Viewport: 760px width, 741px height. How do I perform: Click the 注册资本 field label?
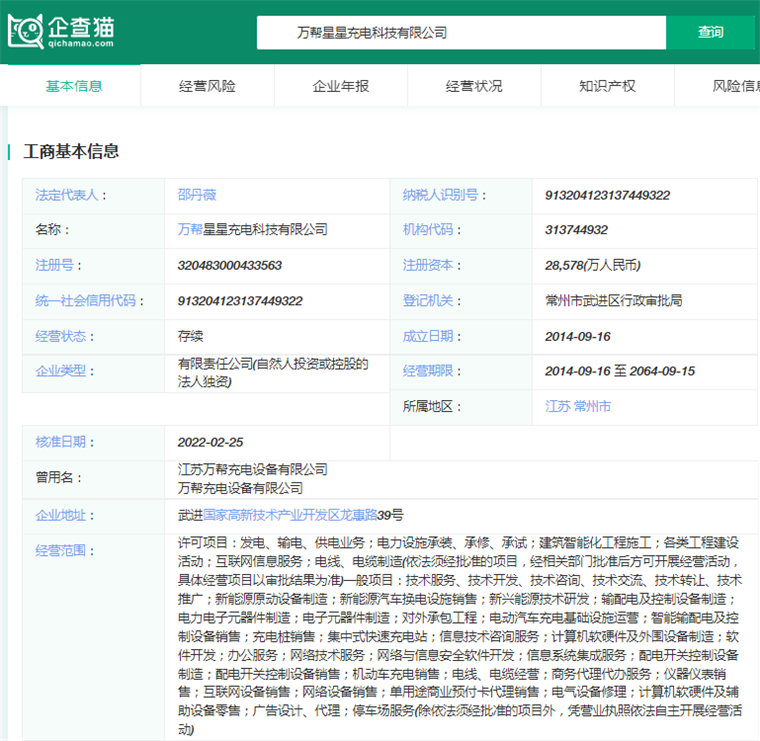pyautogui.click(x=428, y=265)
